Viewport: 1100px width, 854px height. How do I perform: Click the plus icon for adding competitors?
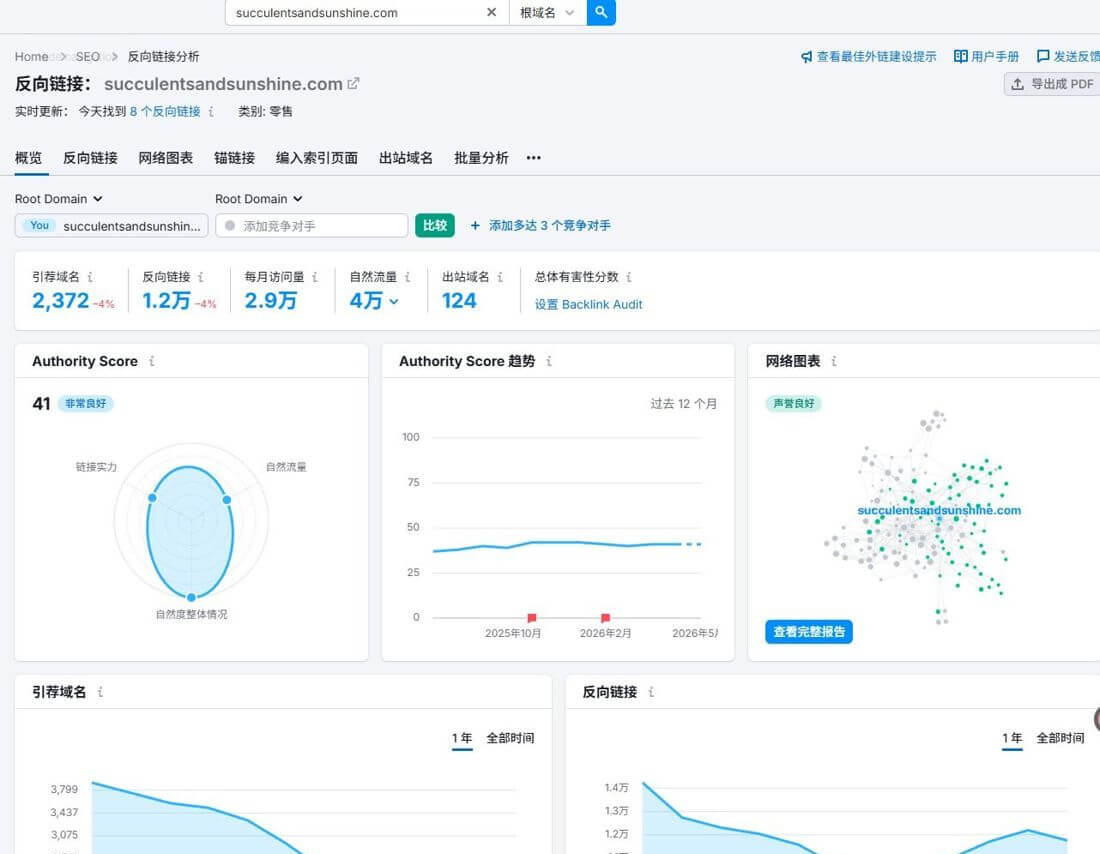point(475,225)
